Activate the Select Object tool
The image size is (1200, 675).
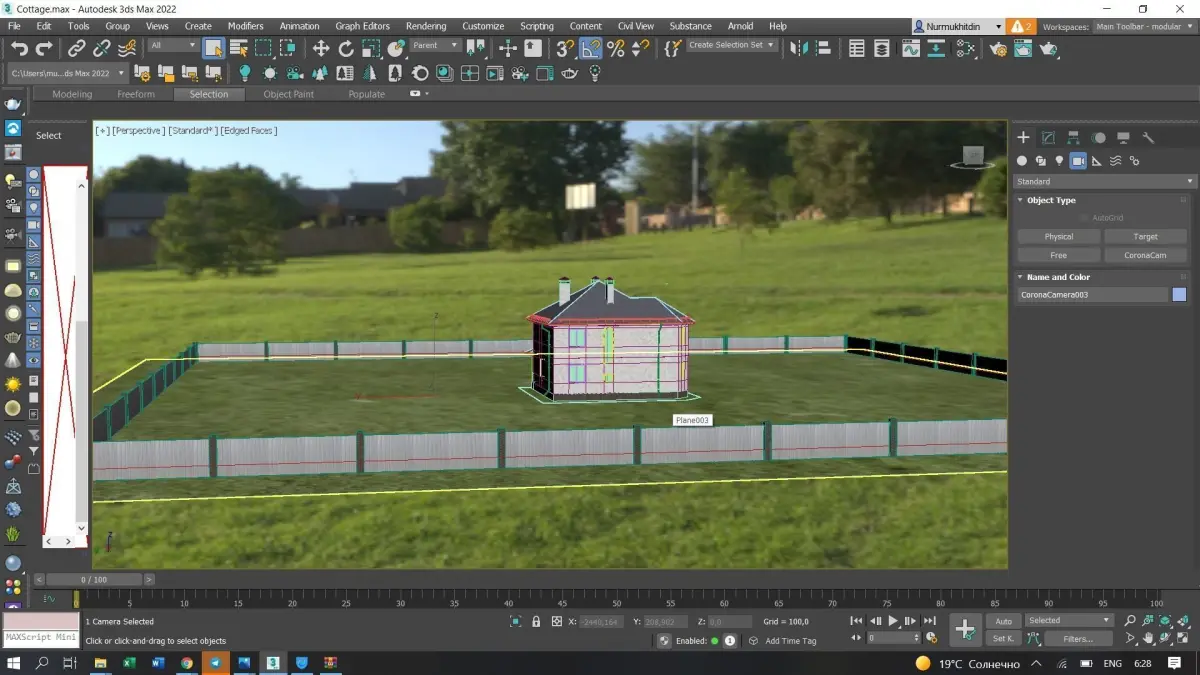(214, 48)
